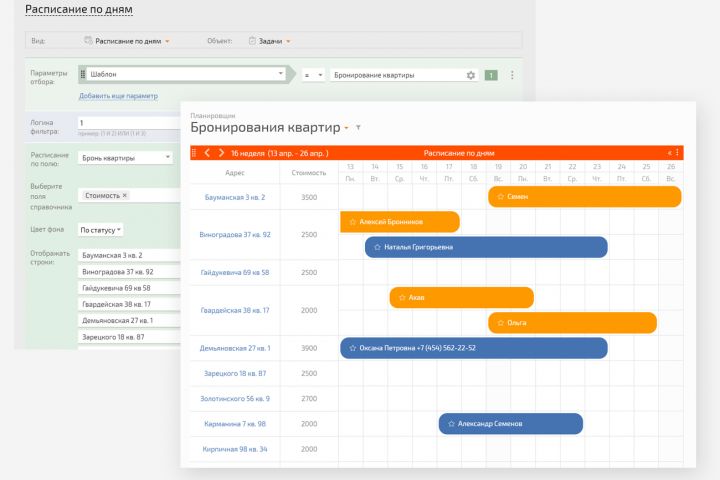Select Гайдукевича 69 кв 58 in the Отображать строки list

coord(129,288)
